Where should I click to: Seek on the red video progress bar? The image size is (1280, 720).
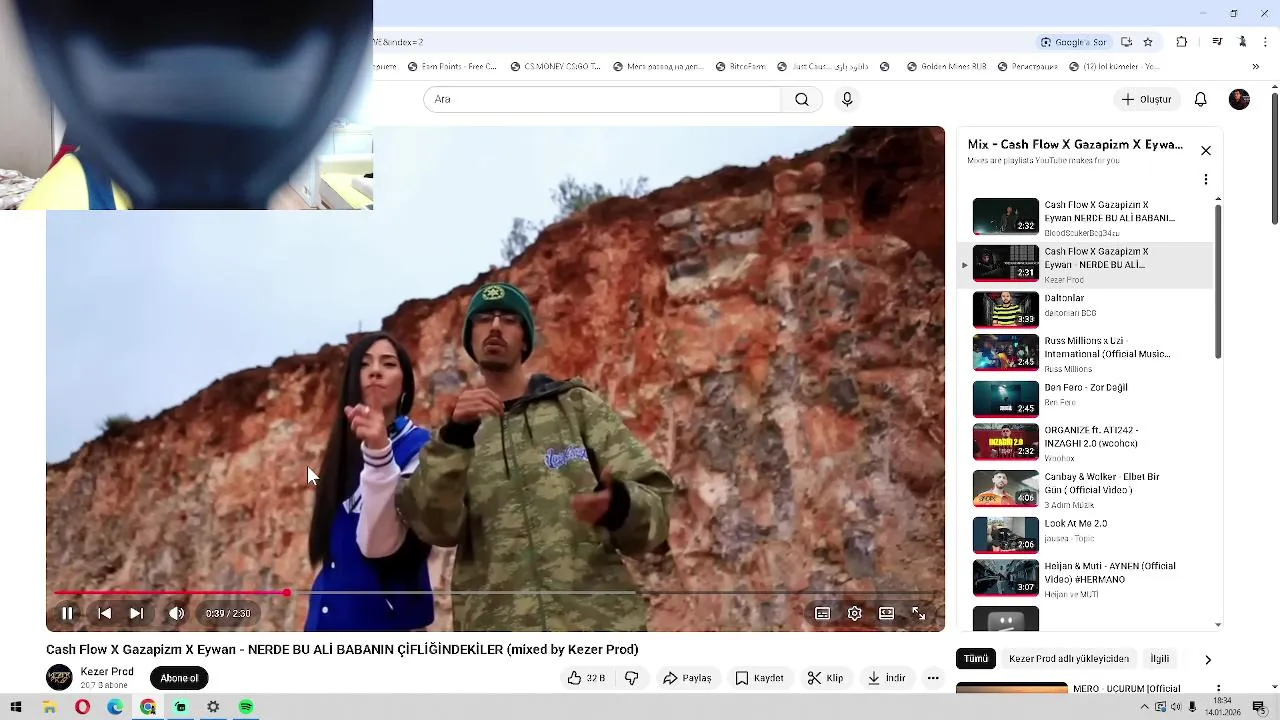[170, 593]
